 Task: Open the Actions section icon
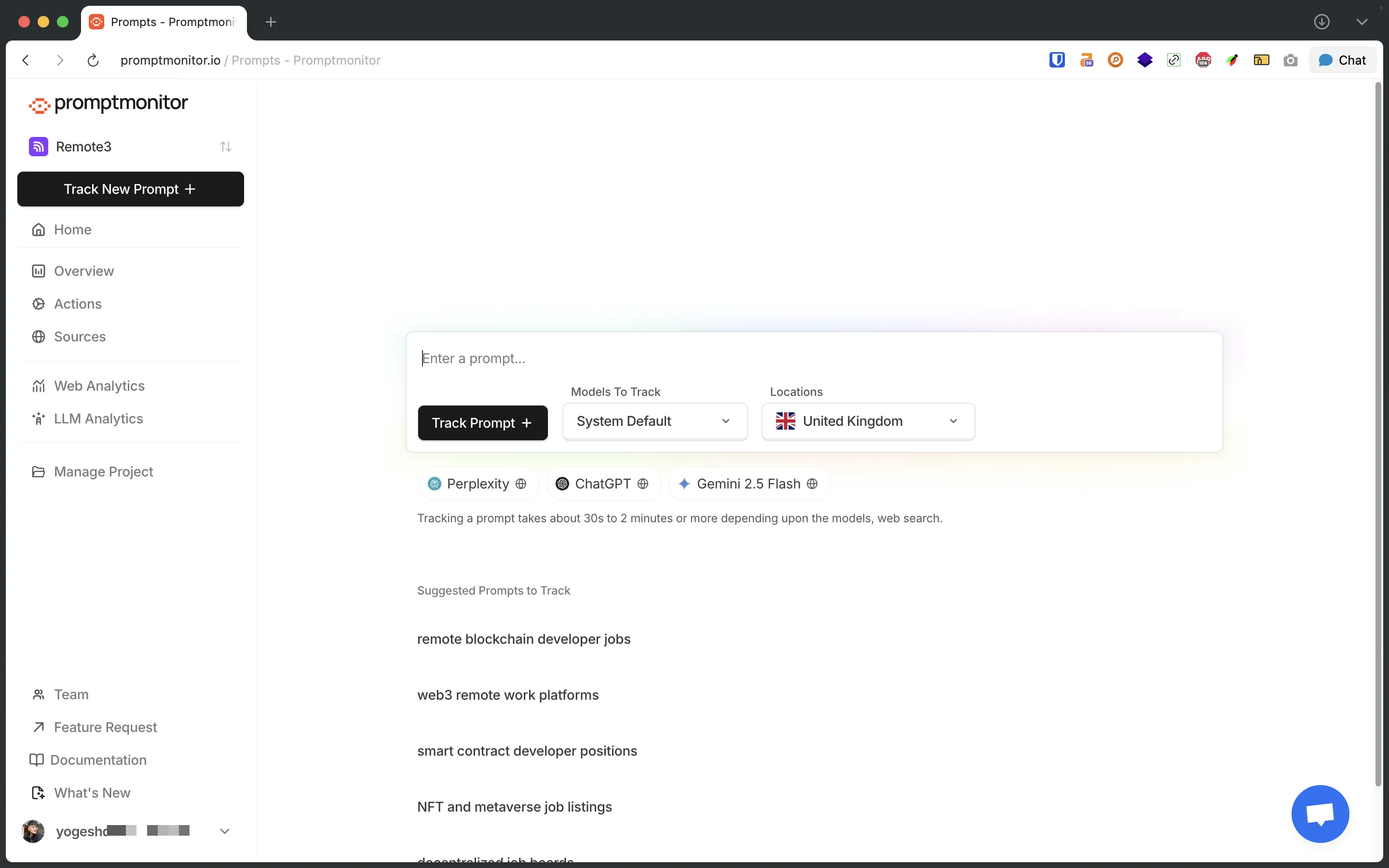(x=39, y=304)
